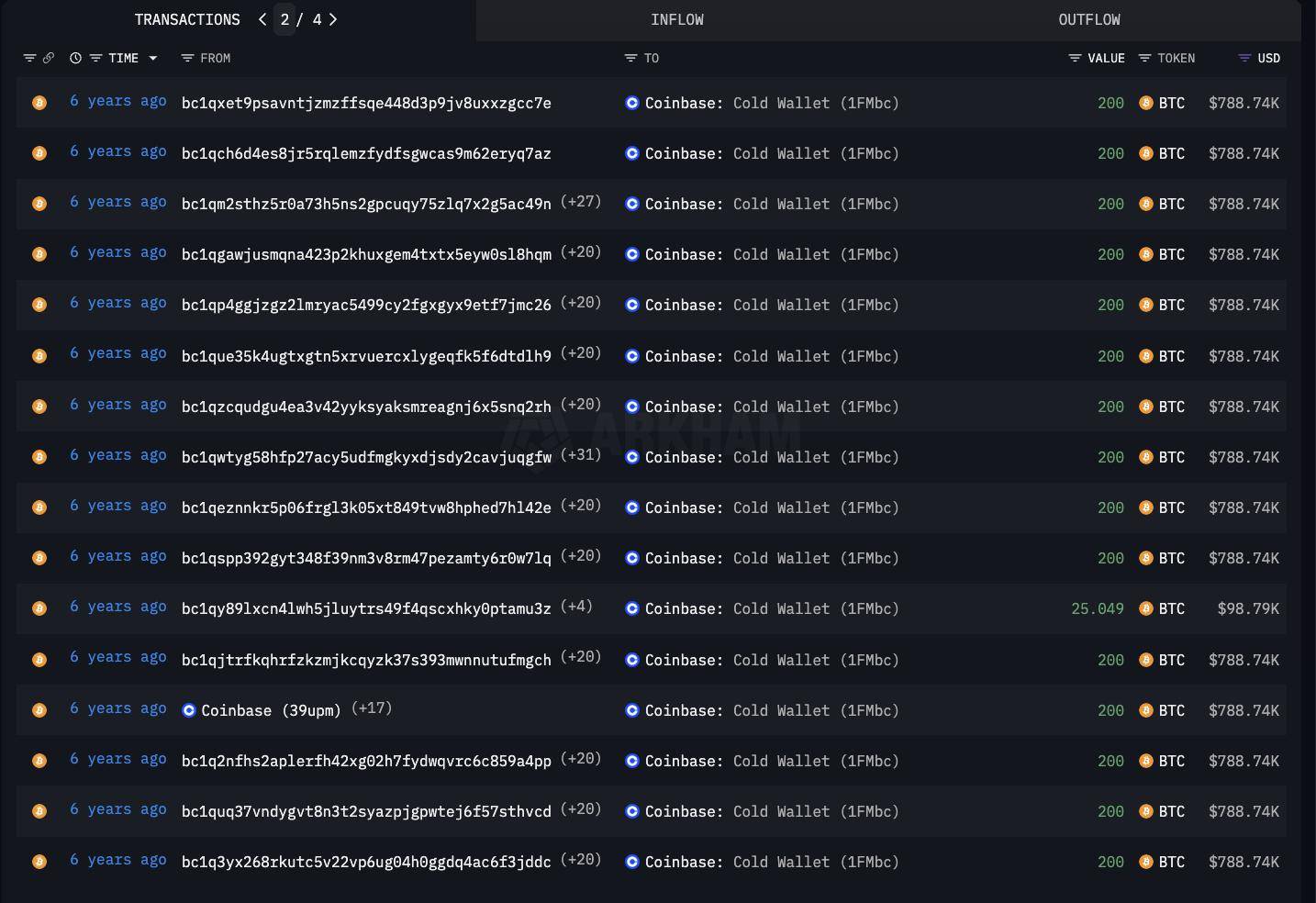Click the total pages number 4
This screenshot has width=1316, height=903.
[x=317, y=19]
